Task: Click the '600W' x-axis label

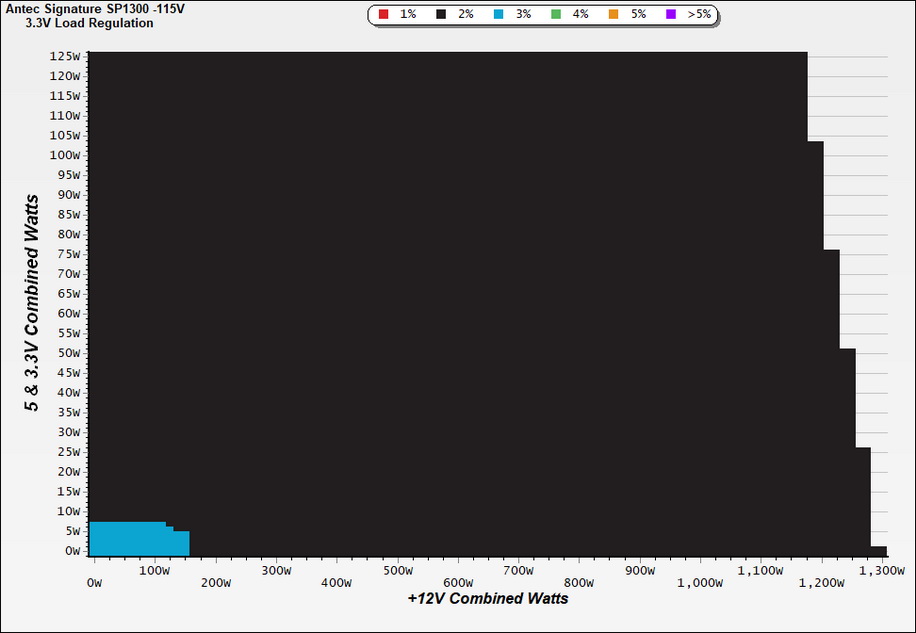Action: click(458, 583)
